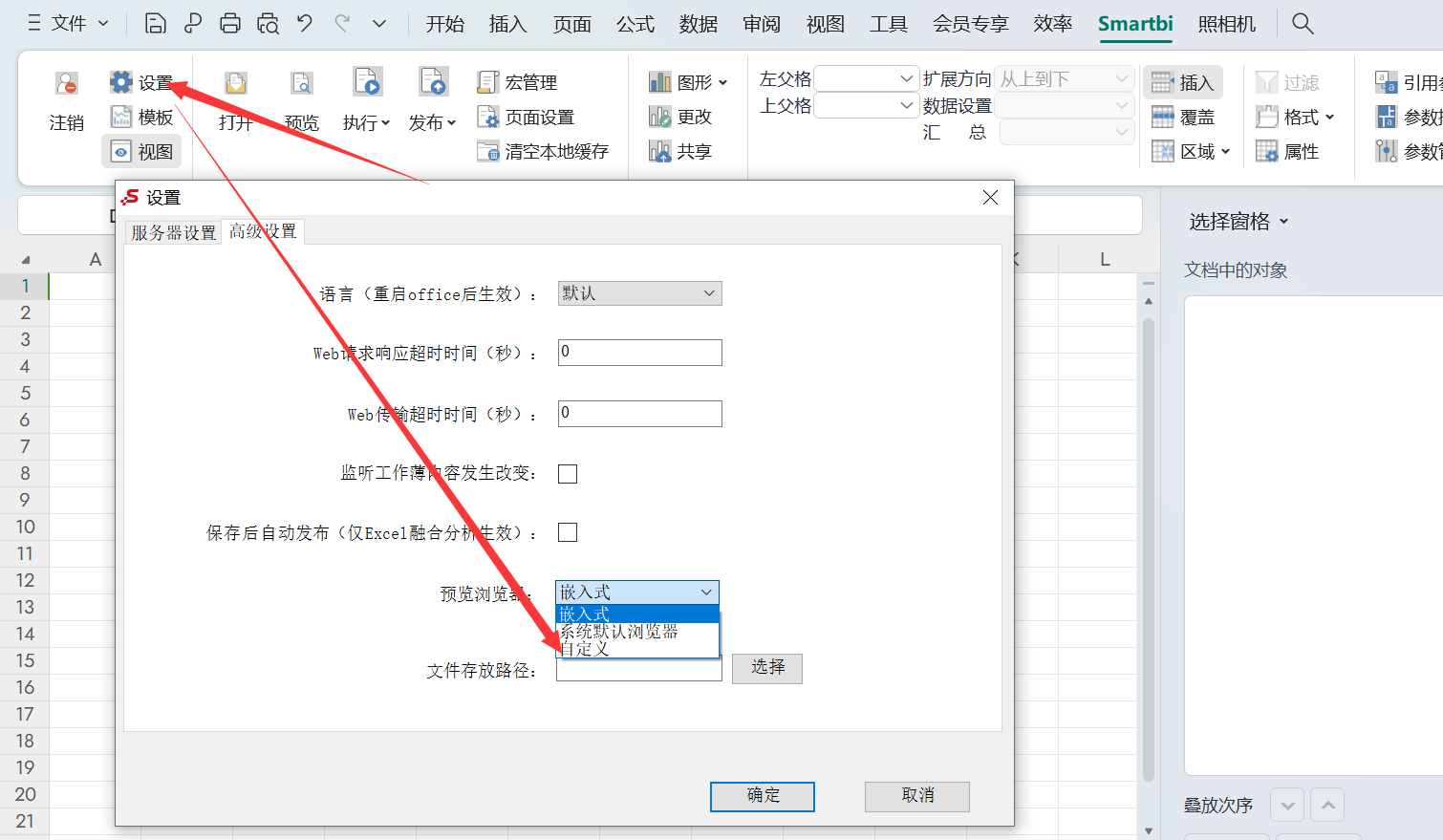
Task: Switch to 高级设置 tab
Action: (263, 231)
